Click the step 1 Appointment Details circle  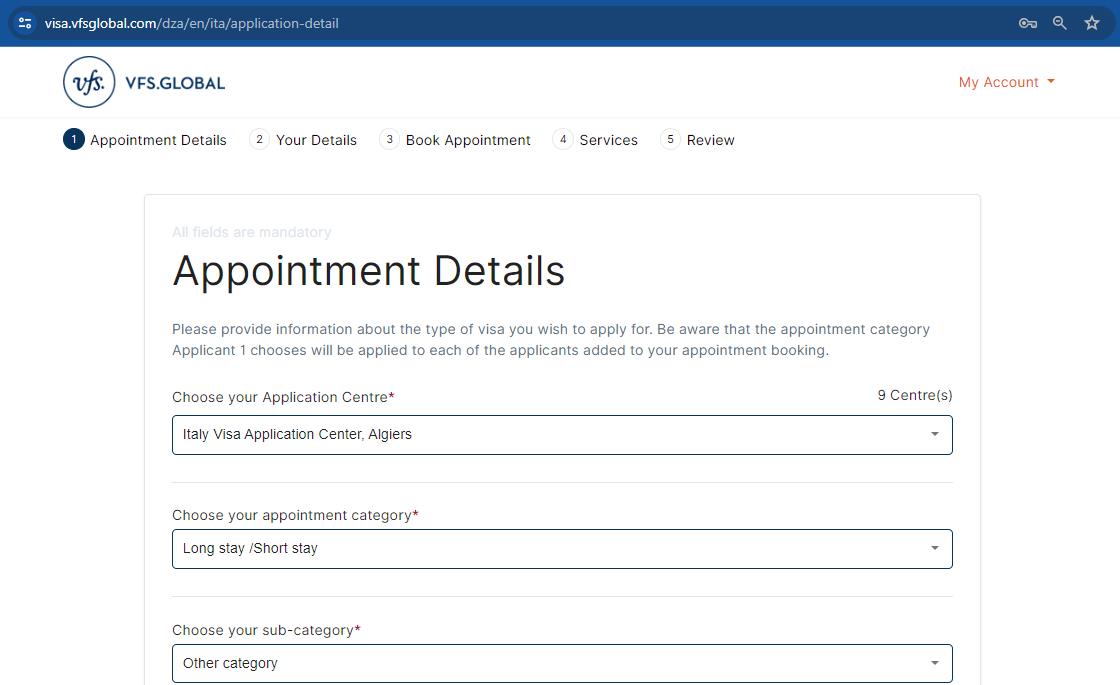tap(72, 139)
